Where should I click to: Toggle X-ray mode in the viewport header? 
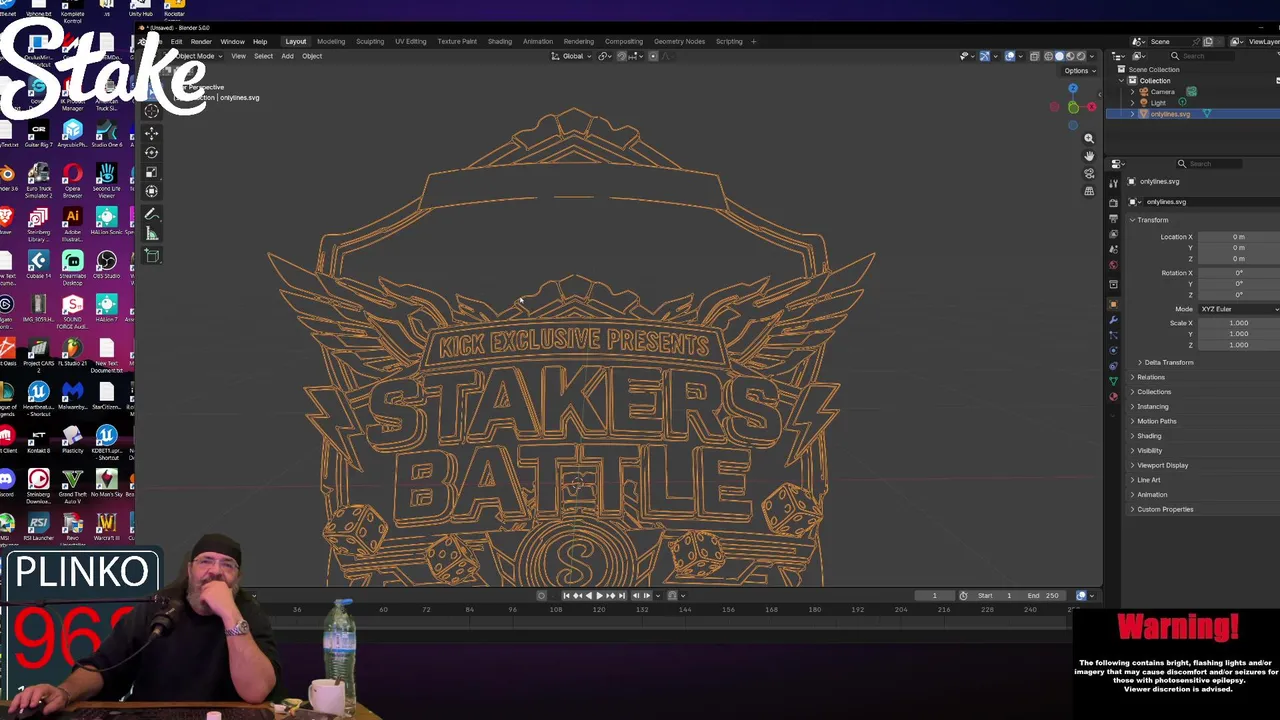coord(1034,56)
